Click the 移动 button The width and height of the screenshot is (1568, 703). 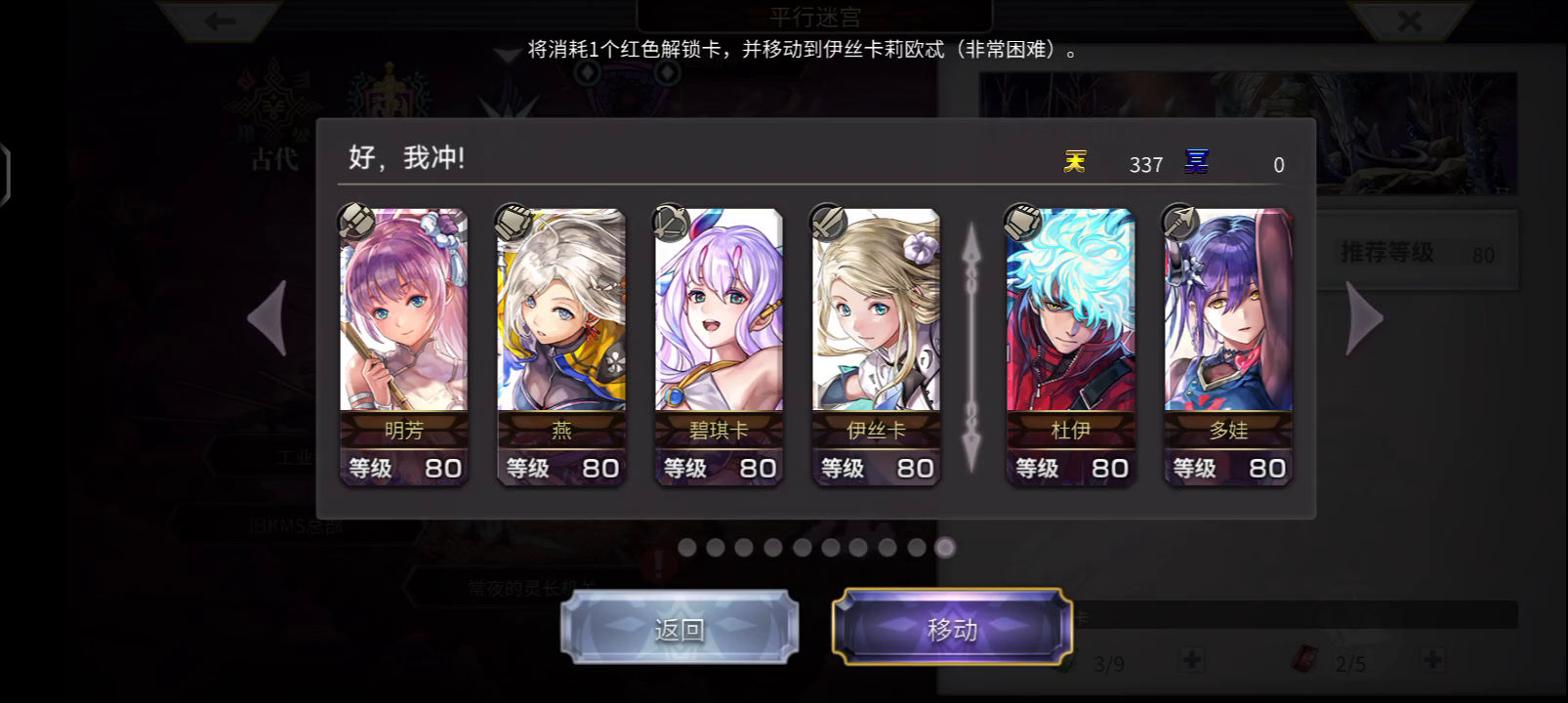point(952,629)
